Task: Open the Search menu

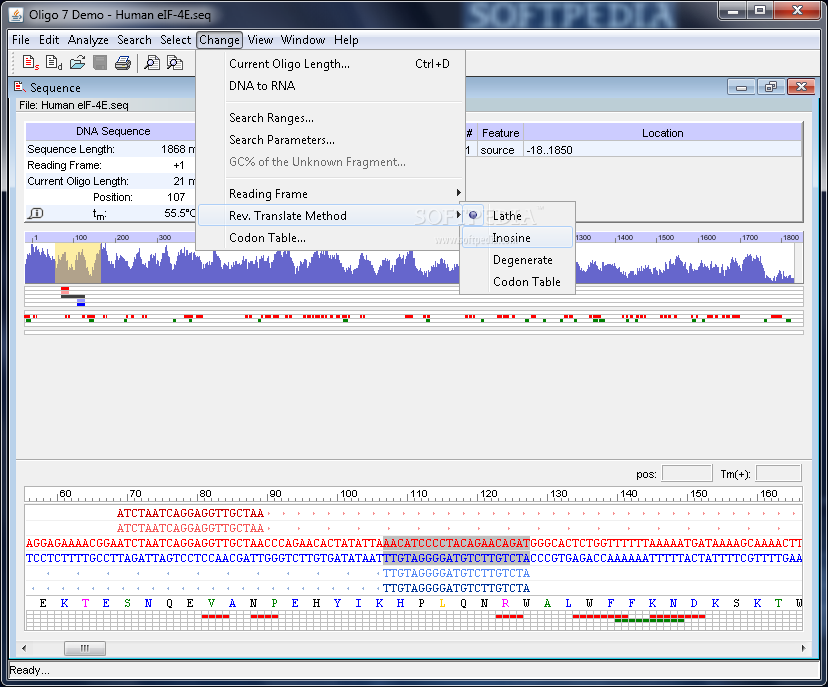Action: point(134,40)
